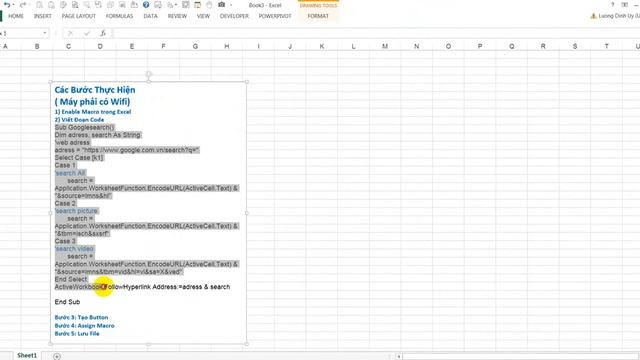Click the horizontal scrollbar track
This screenshot has height=360, width=640.
(x=520, y=356)
